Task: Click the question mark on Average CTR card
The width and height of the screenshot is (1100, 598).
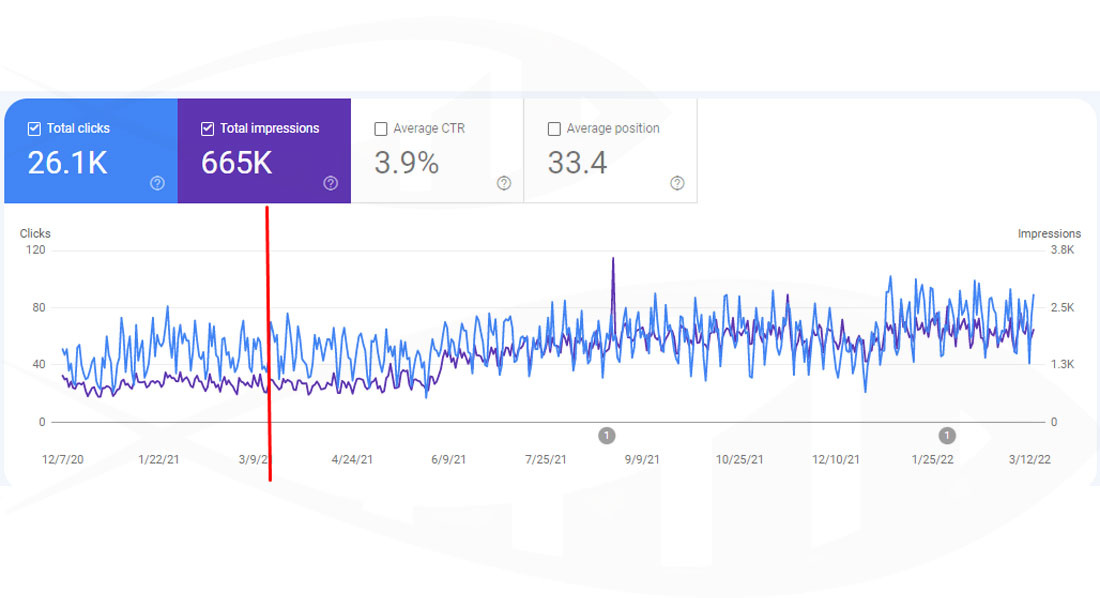Action: [x=503, y=184]
